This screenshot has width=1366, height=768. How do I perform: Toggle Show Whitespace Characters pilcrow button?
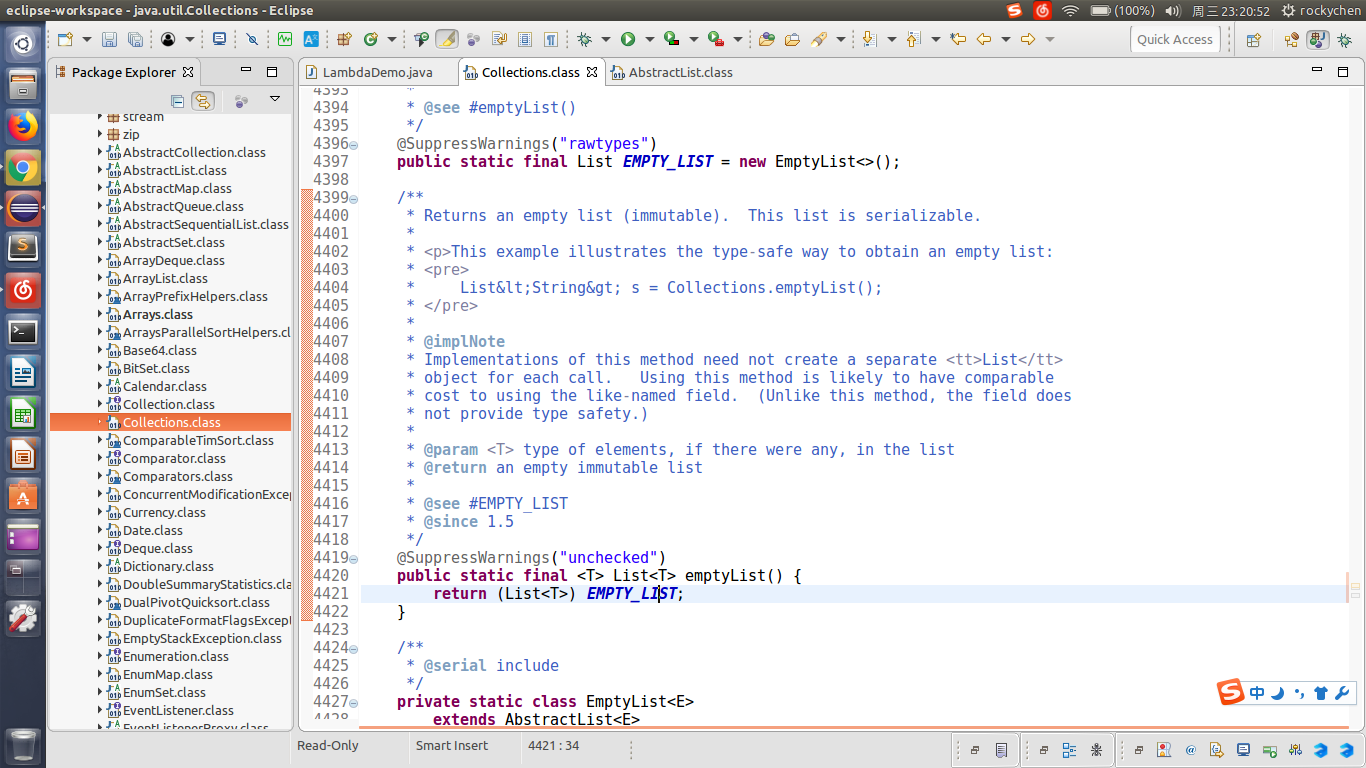click(551, 40)
